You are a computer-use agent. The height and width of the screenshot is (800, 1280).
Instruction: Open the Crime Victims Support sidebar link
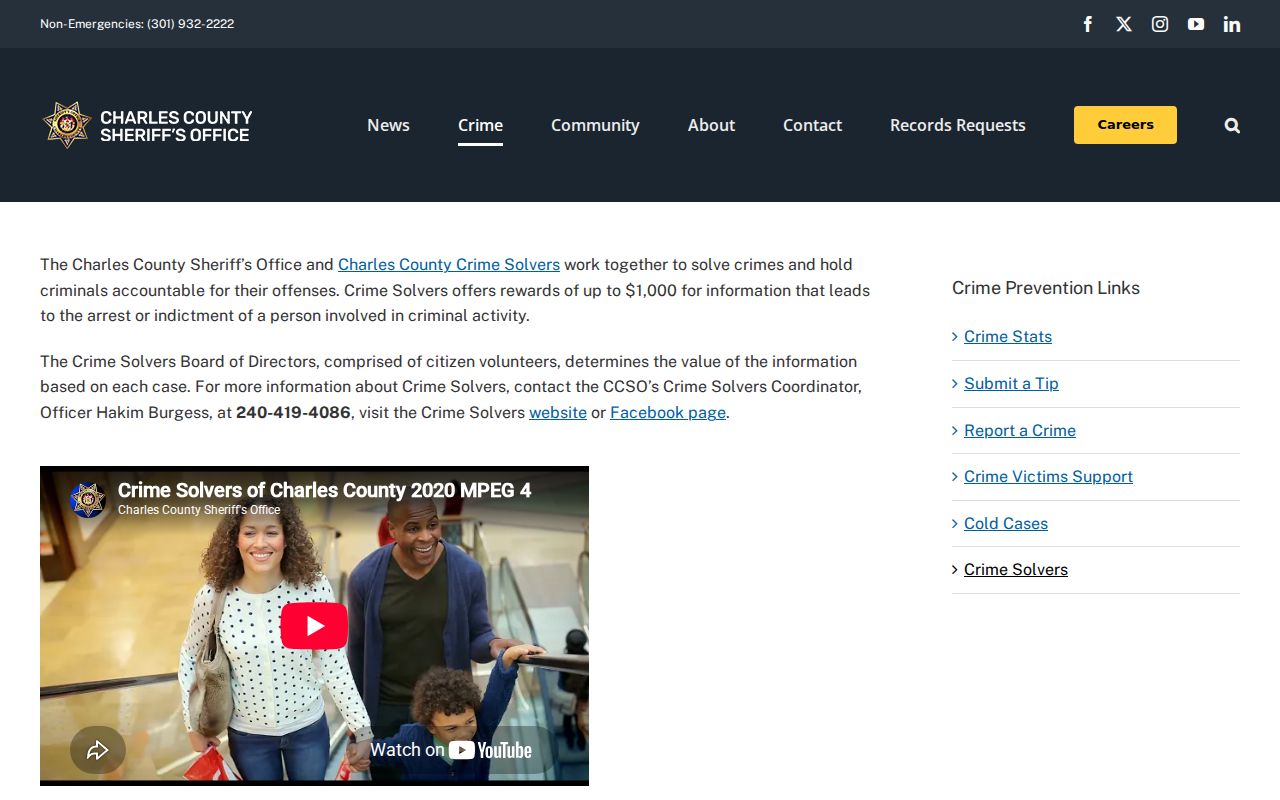(1048, 477)
